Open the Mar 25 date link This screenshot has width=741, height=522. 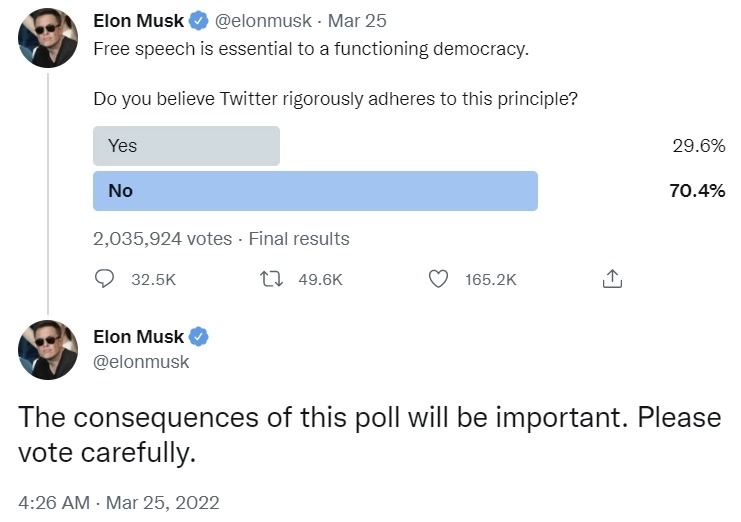357,21
